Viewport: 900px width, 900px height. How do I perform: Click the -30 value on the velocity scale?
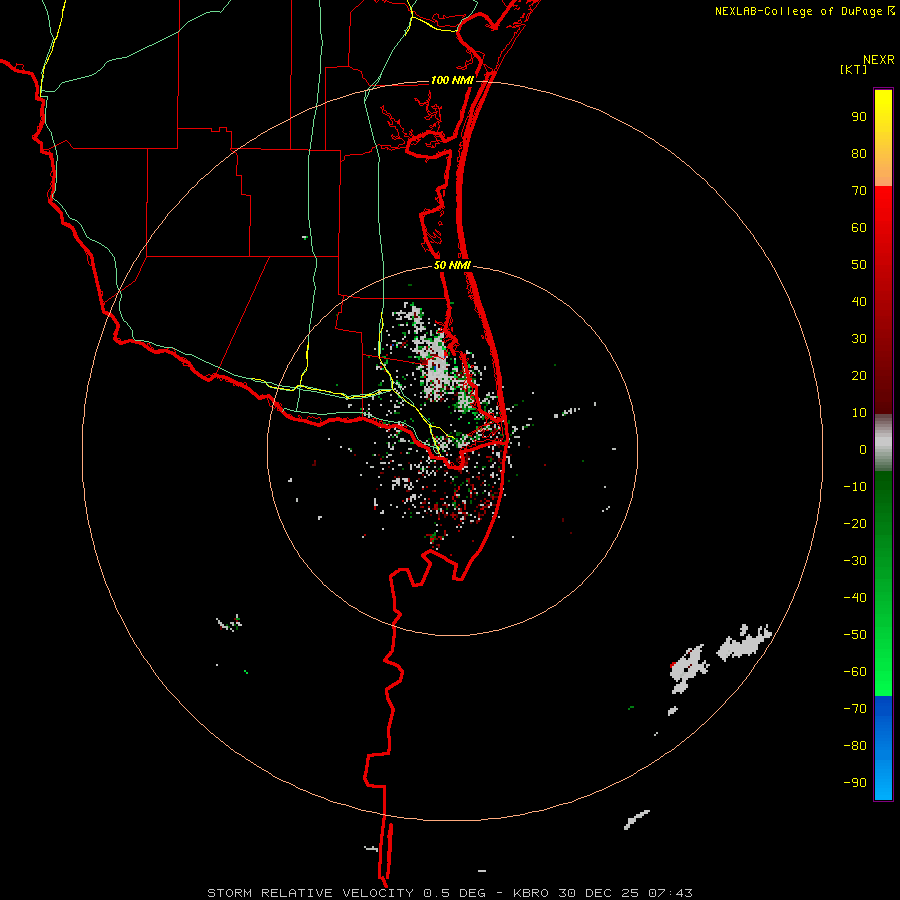click(855, 561)
